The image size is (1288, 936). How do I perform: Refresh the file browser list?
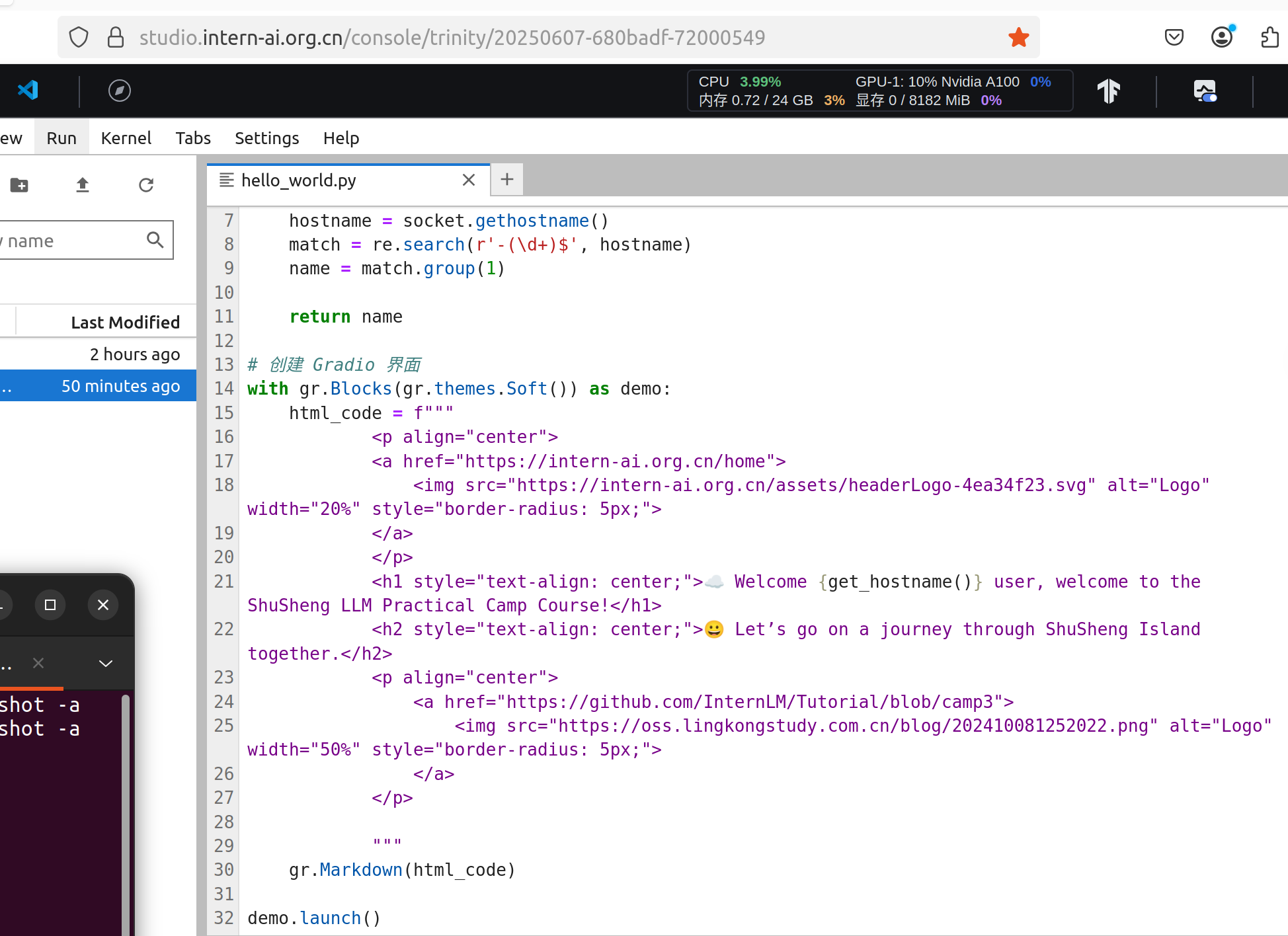coord(146,185)
